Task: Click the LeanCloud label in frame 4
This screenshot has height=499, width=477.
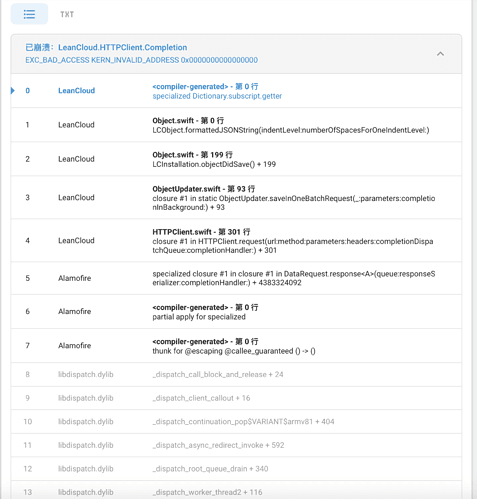Action: pos(76,241)
